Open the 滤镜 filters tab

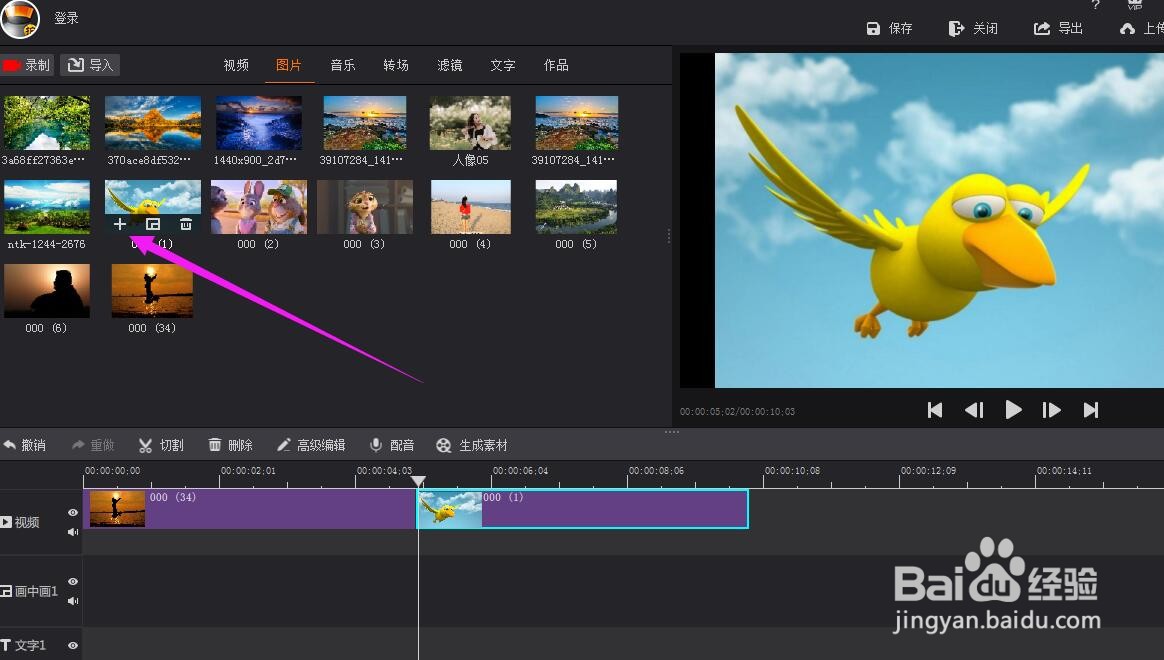tap(449, 65)
